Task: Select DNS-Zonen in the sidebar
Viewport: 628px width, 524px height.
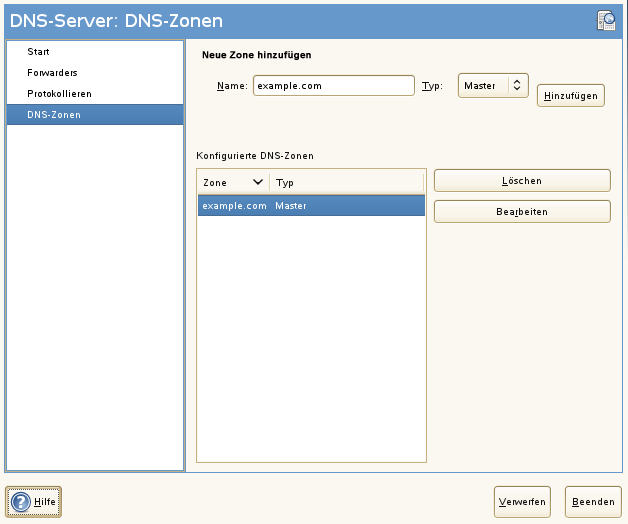Action: [54, 114]
